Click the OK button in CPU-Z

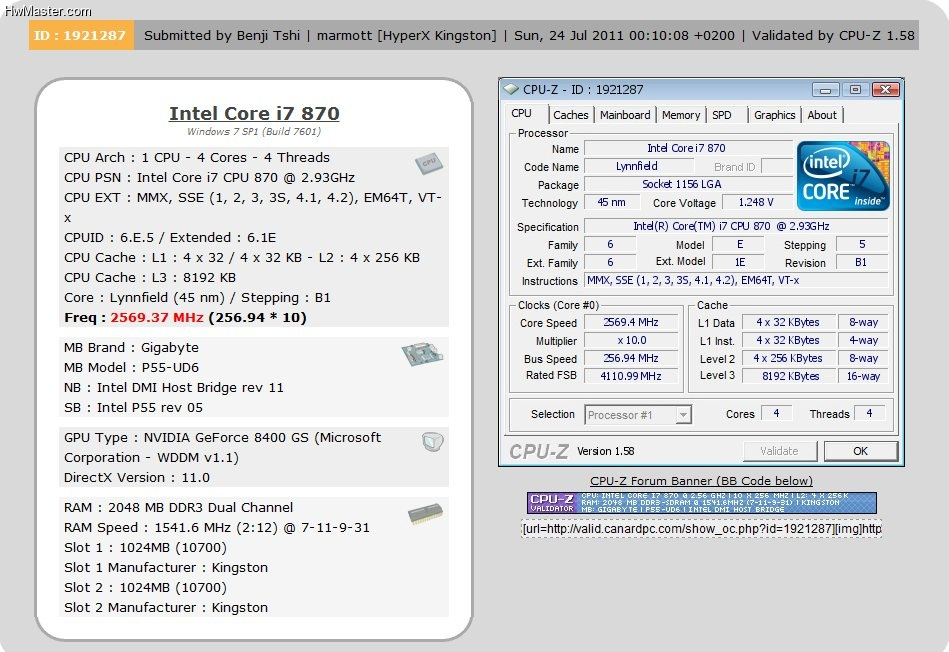pyautogui.click(x=860, y=451)
